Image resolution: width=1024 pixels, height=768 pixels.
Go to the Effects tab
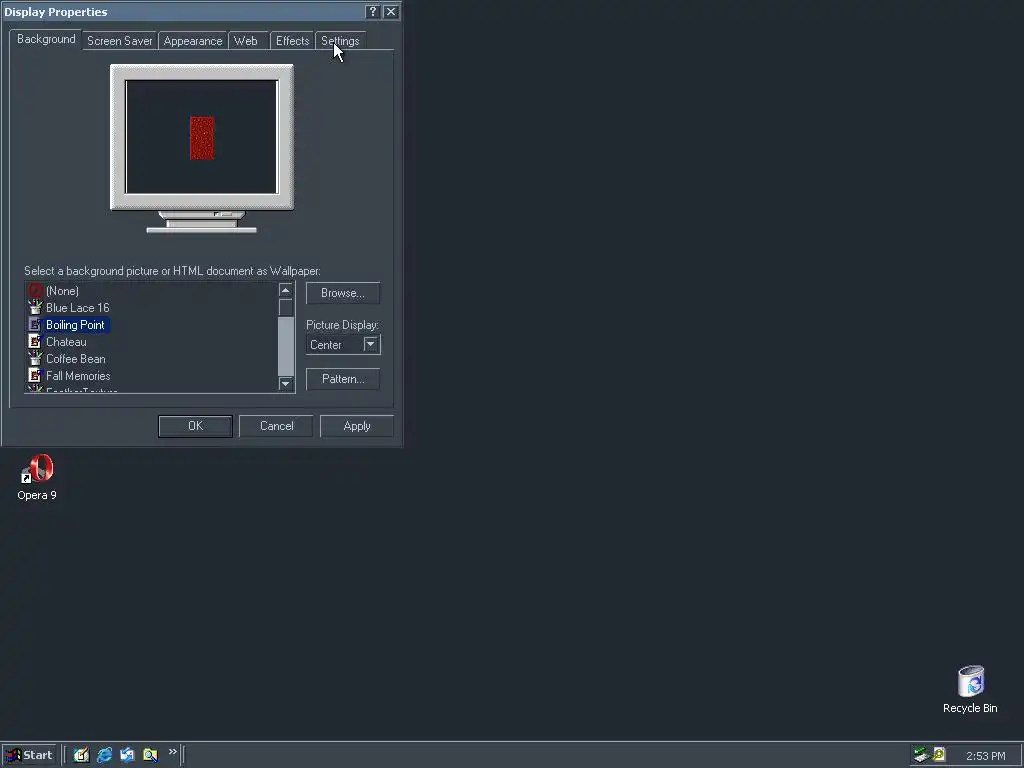[293, 40]
